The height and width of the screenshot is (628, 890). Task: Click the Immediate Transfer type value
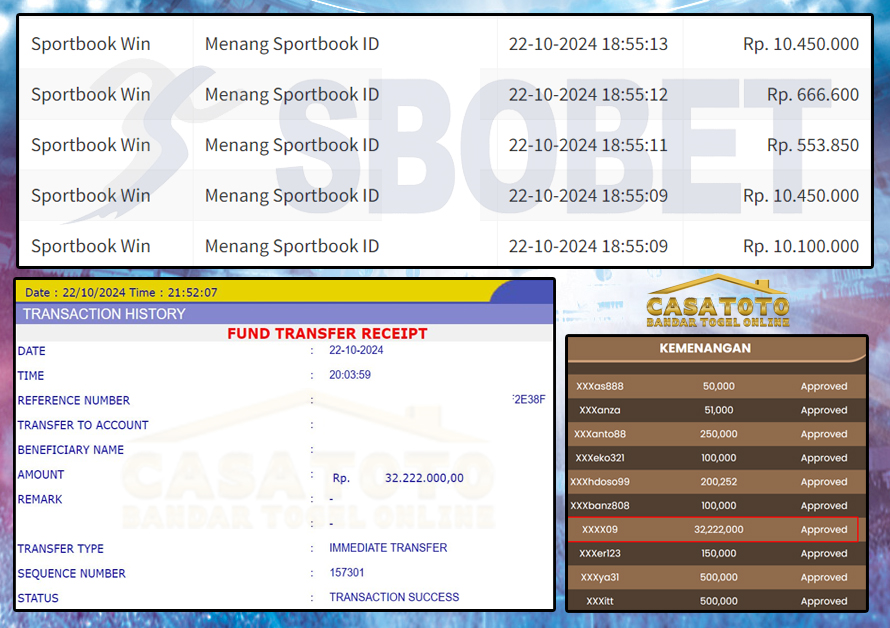click(388, 548)
